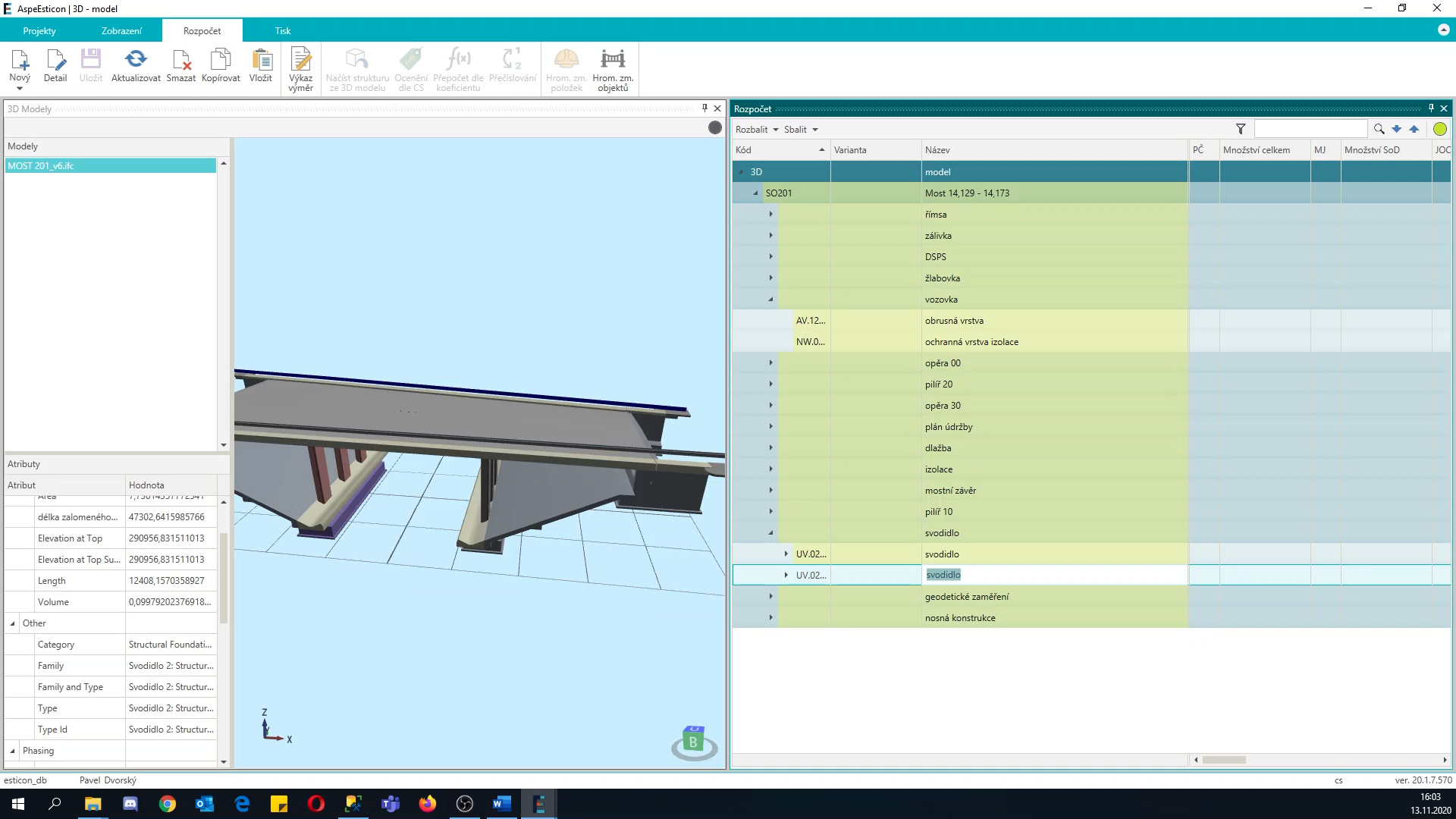Pin the Rozpočet panel
Viewport: 1456px width, 819px height.
coord(1431,108)
